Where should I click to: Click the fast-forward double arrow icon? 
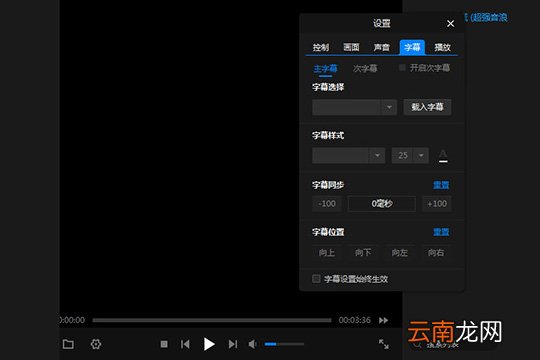pyautogui.click(x=384, y=320)
